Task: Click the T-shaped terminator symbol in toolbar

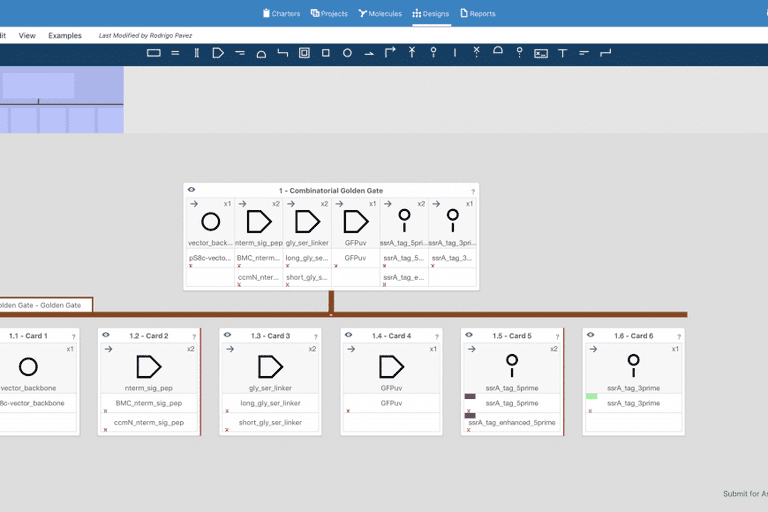Action: [x=562, y=53]
